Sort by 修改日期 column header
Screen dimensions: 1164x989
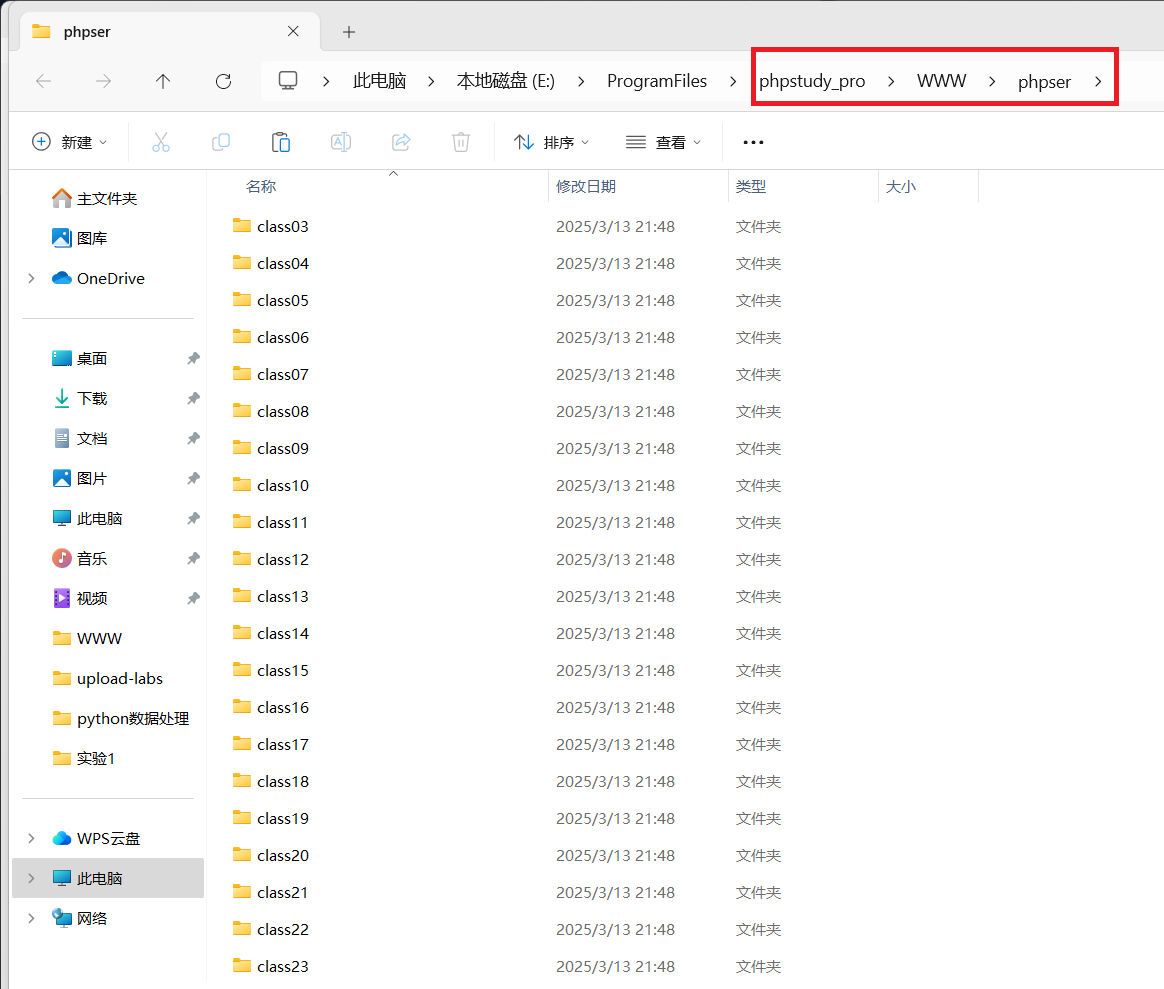(x=586, y=186)
